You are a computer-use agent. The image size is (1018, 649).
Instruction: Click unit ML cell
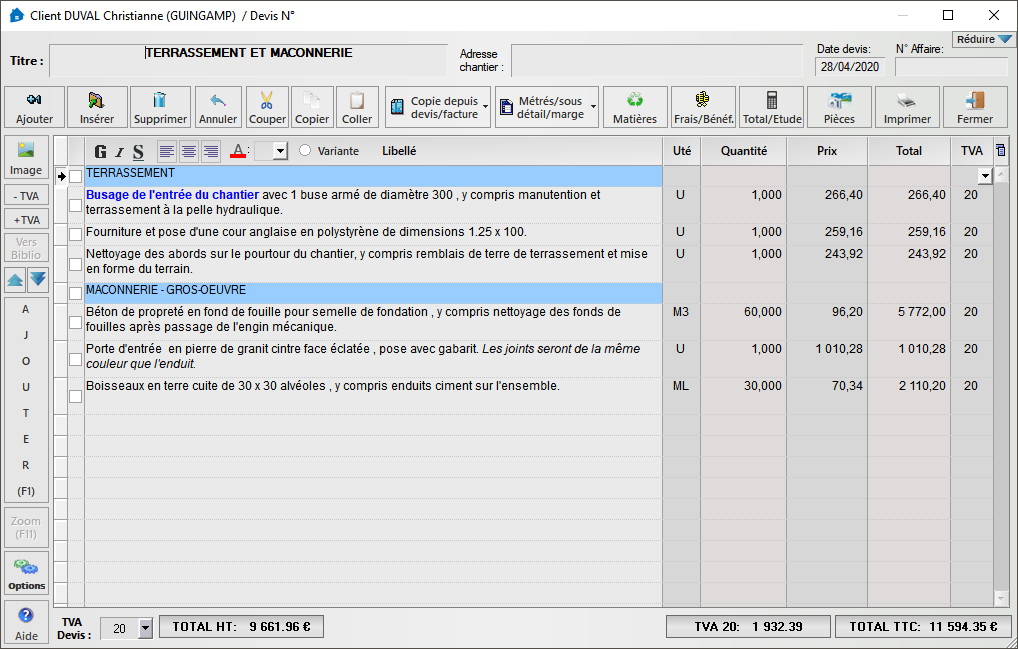click(x=681, y=396)
